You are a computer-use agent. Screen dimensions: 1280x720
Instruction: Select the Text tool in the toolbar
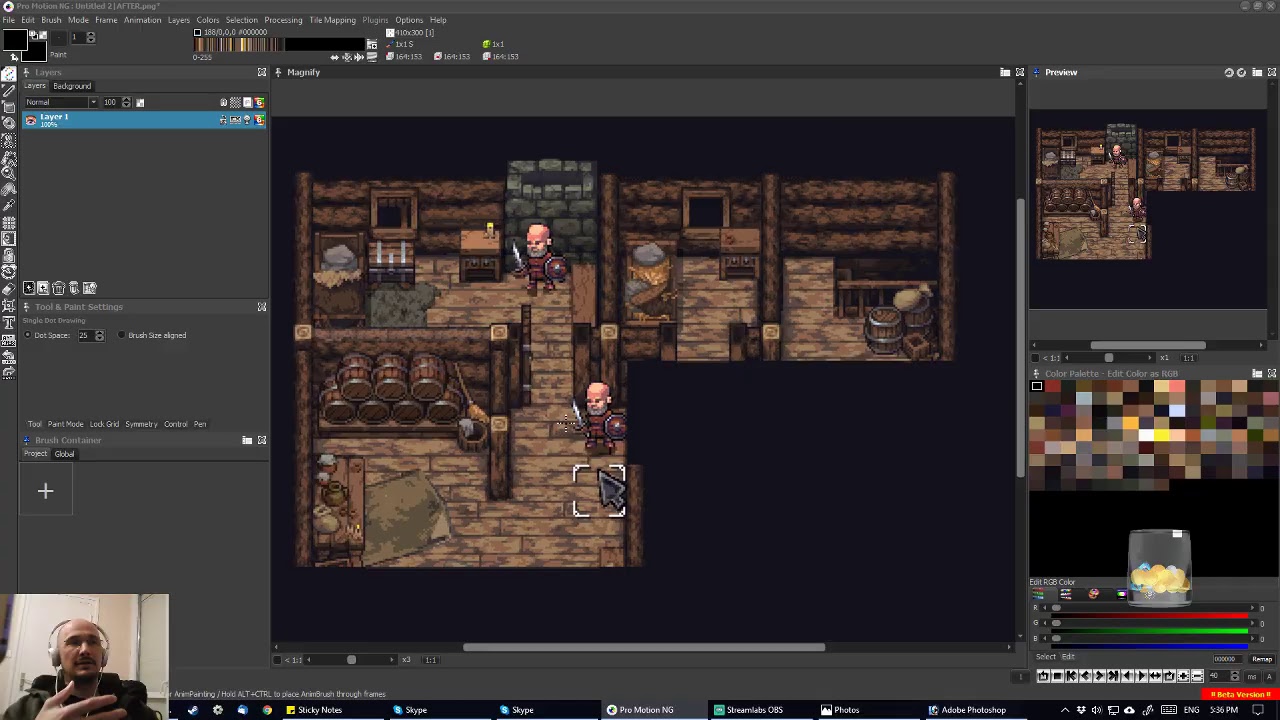pyautogui.click(x=9, y=322)
